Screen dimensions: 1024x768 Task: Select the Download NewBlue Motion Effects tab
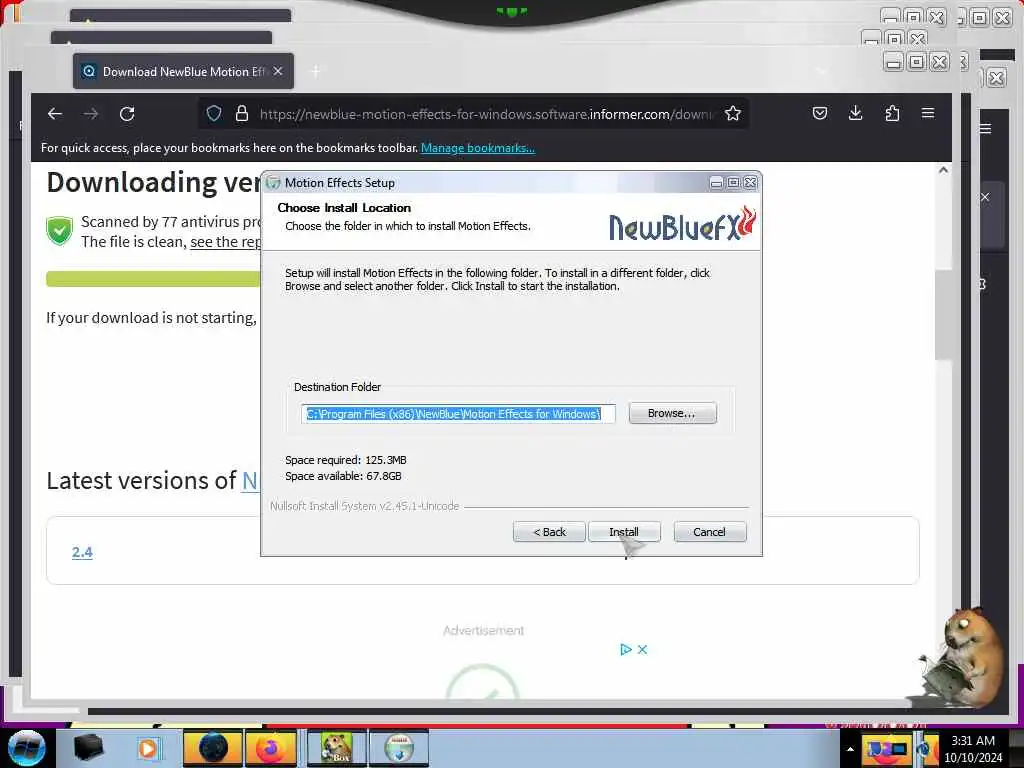pos(184,71)
